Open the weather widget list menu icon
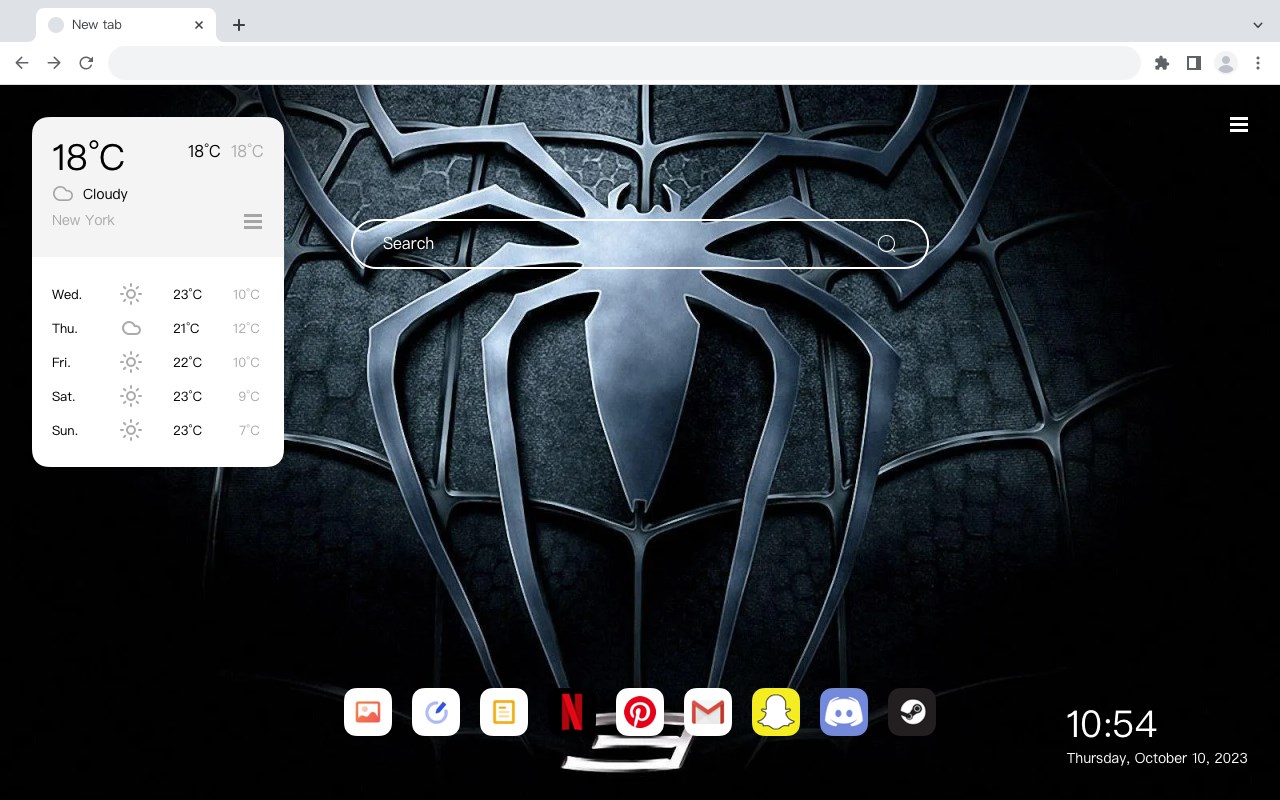 (253, 221)
